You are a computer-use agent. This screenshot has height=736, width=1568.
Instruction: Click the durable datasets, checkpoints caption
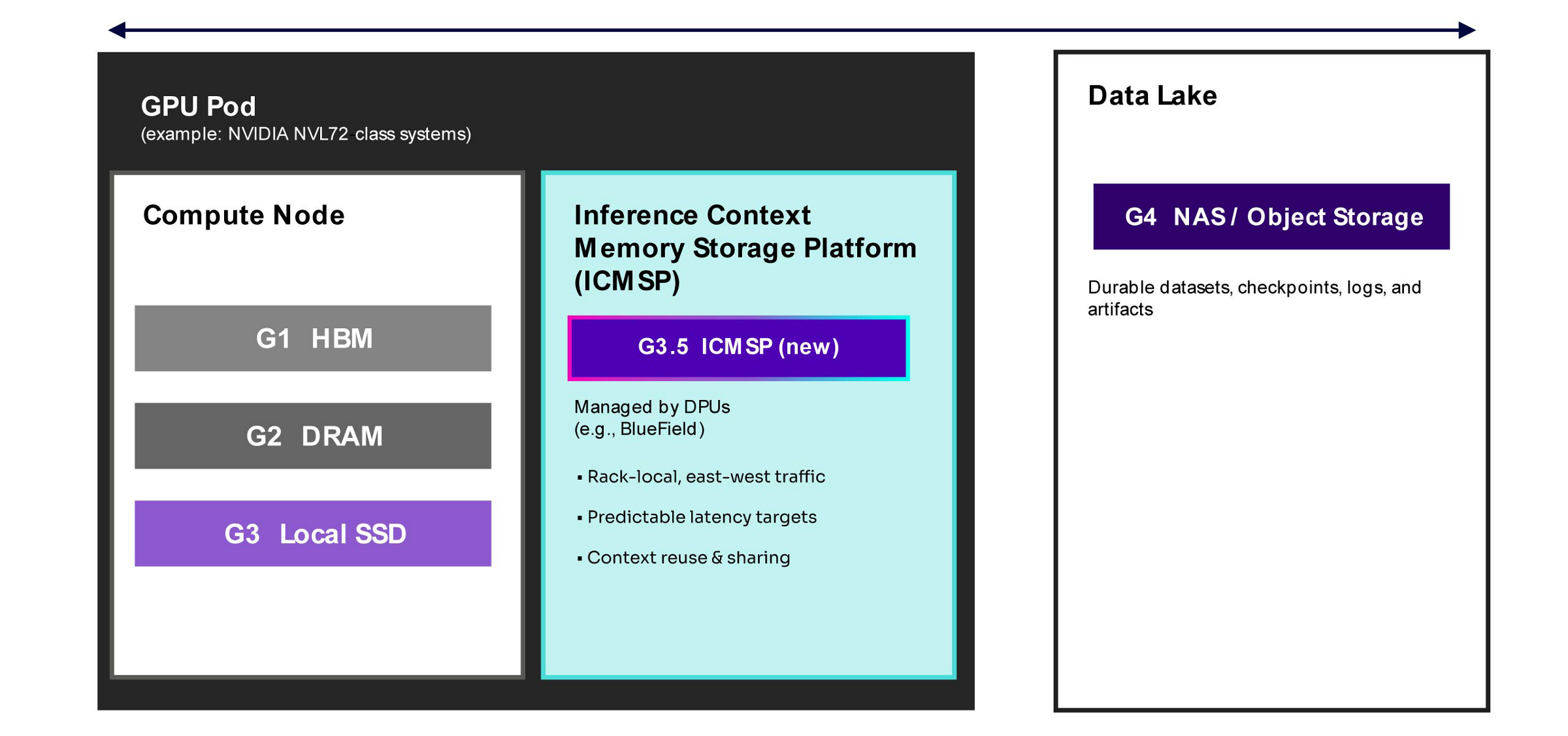click(x=1254, y=298)
